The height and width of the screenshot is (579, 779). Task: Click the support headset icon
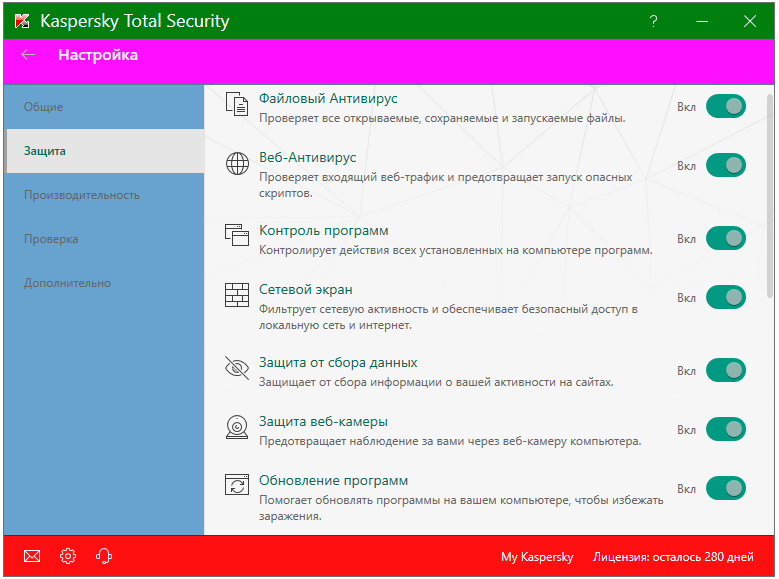pyautogui.click(x=103, y=556)
